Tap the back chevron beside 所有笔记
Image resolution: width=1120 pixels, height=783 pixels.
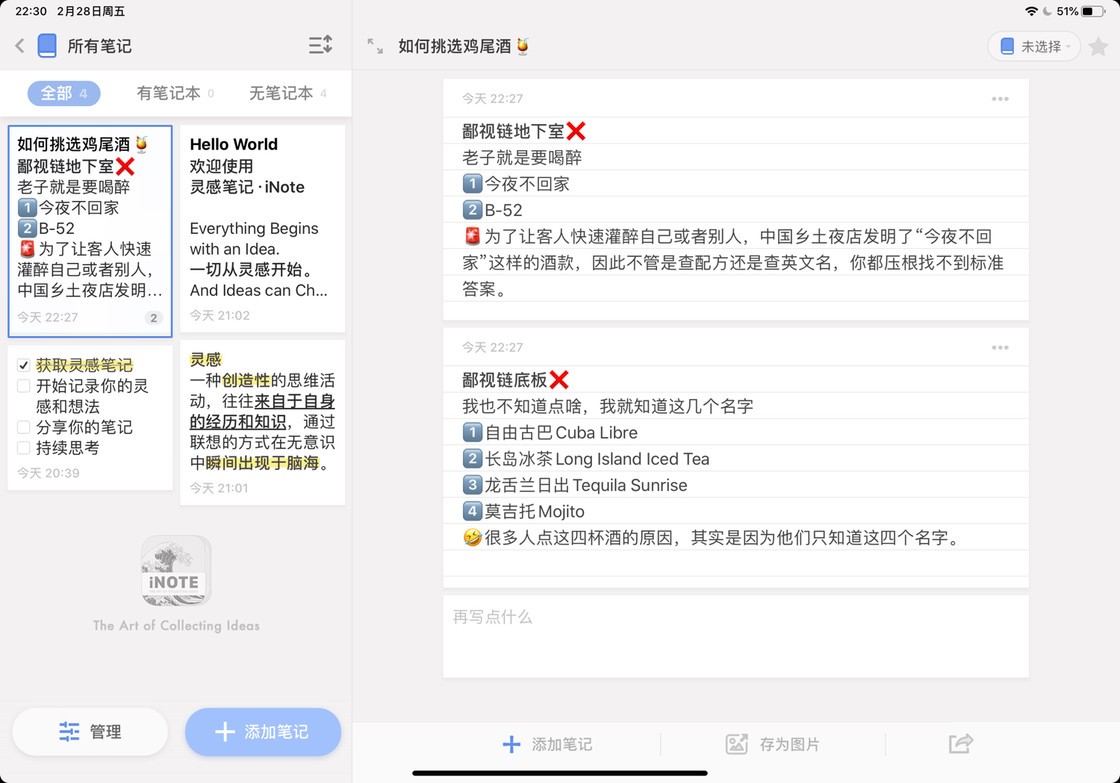coord(19,45)
